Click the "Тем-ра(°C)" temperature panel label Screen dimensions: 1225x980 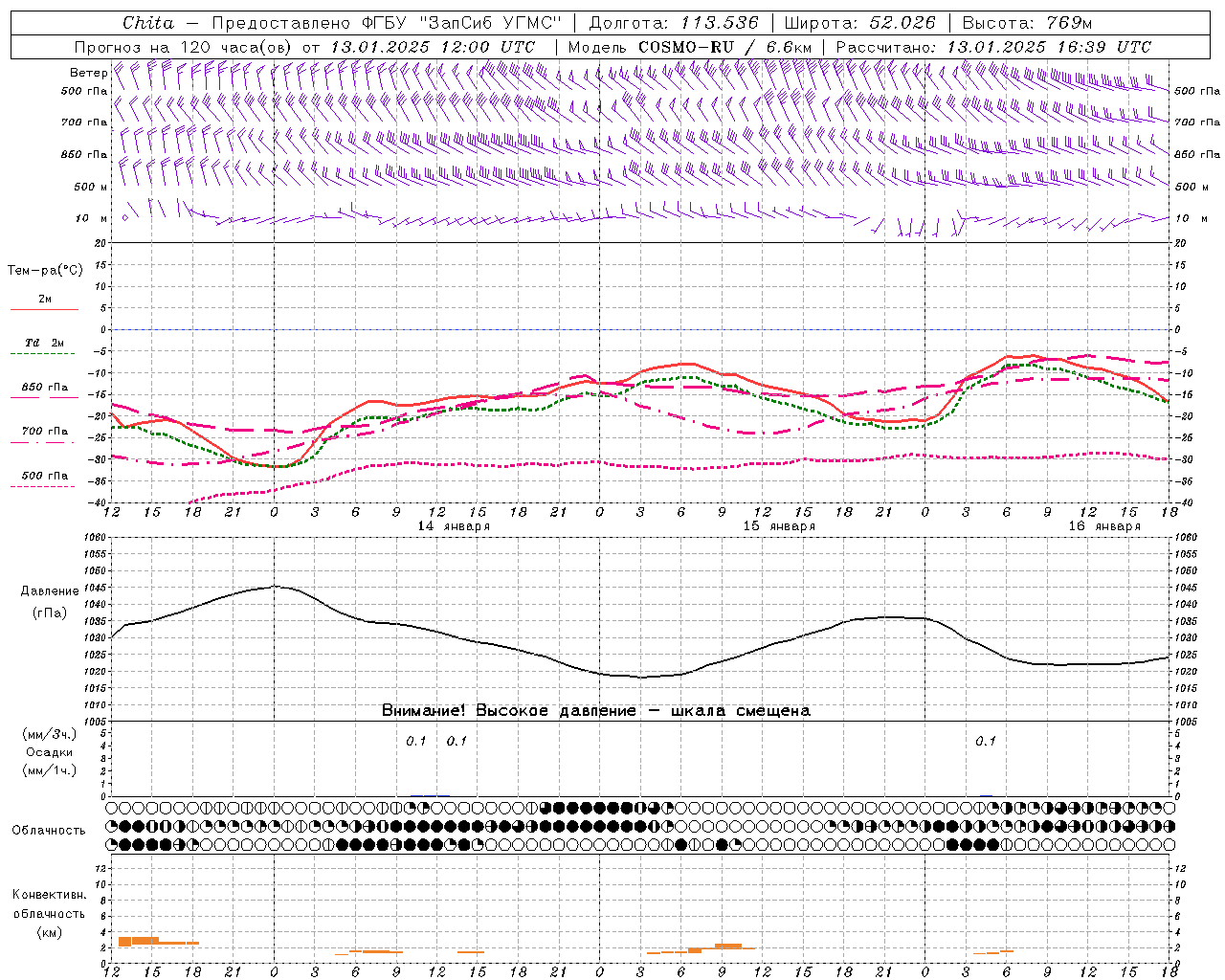click(x=45, y=271)
